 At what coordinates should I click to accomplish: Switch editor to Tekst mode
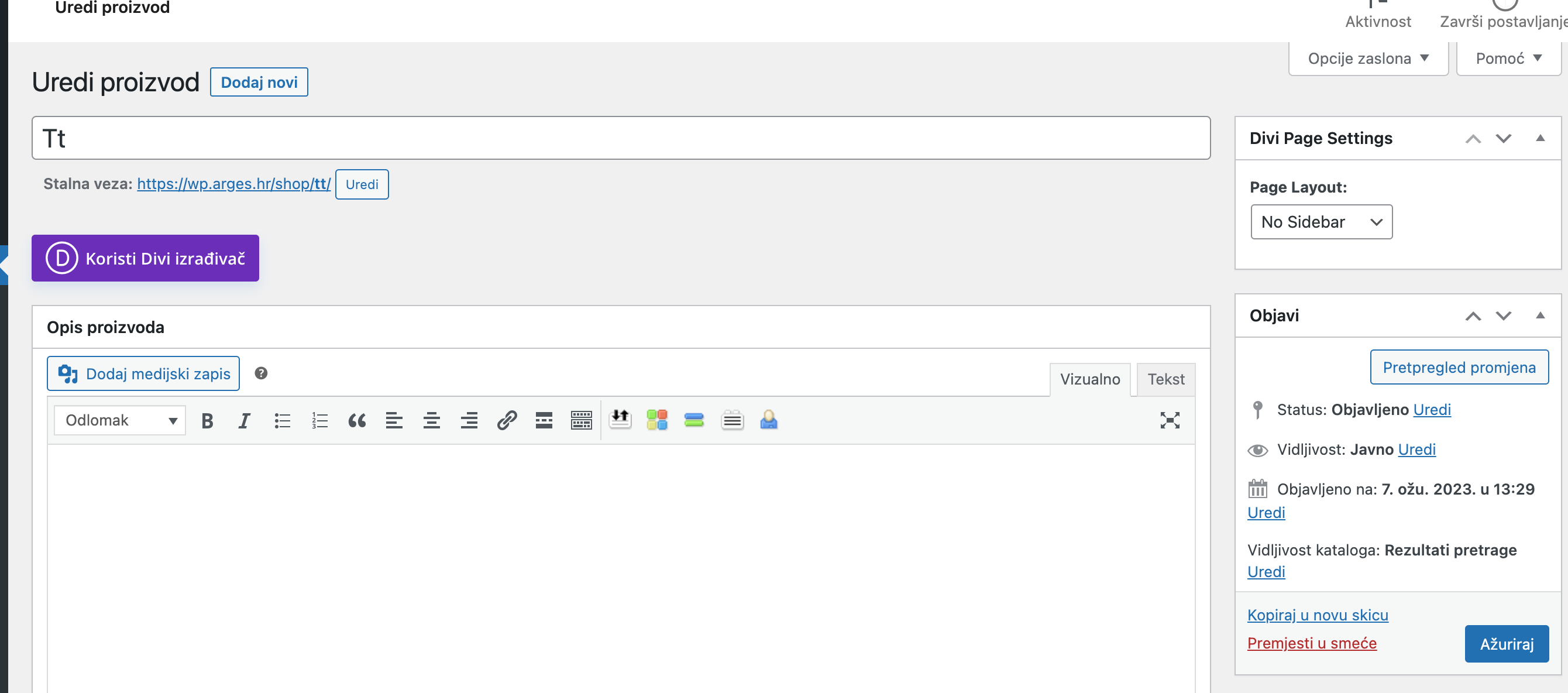[1165, 379]
